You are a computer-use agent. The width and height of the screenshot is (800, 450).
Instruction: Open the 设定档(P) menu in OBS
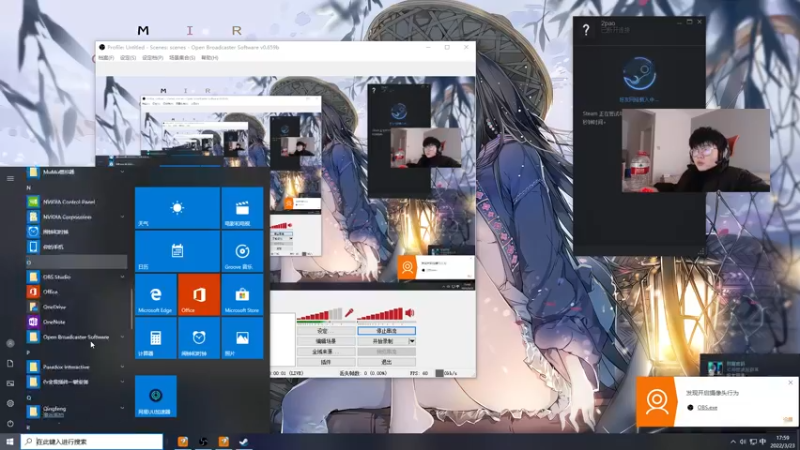coord(153,58)
